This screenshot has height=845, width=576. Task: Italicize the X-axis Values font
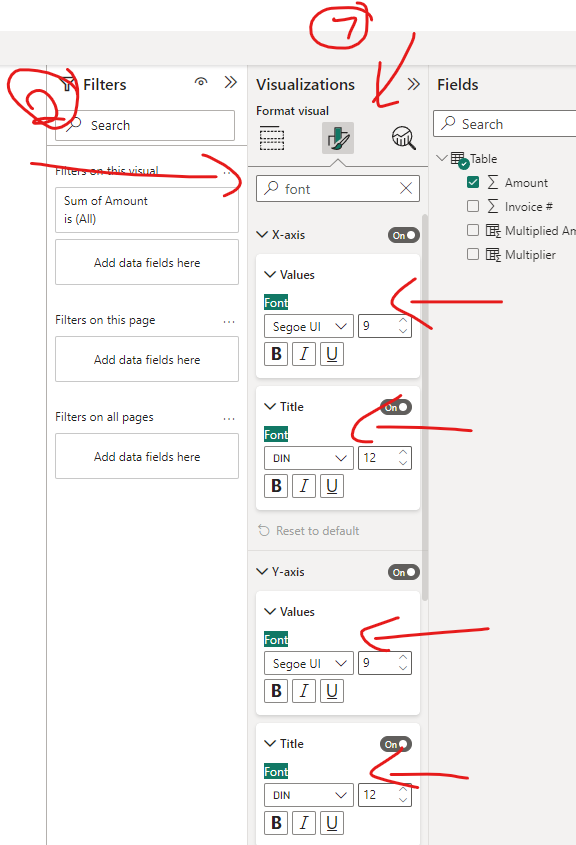click(x=304, y=354)
